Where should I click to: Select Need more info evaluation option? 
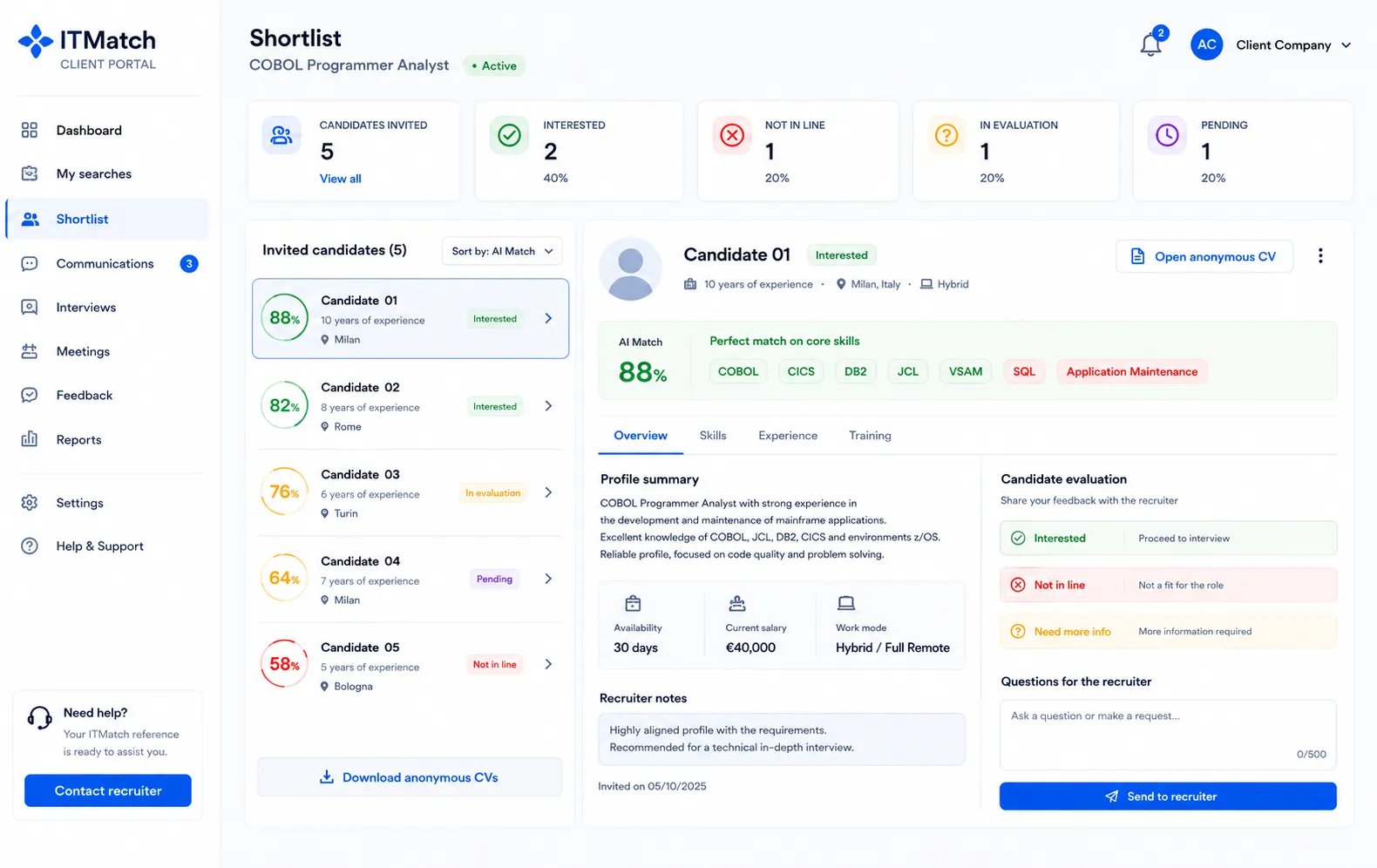coord(1168,631)
